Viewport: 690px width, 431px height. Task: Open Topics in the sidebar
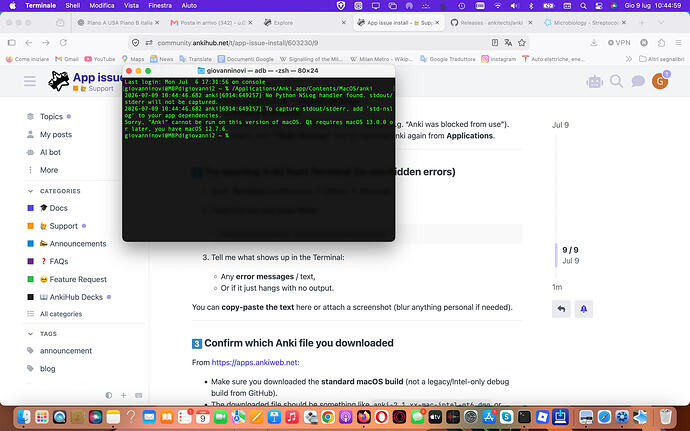pos(51,117)
